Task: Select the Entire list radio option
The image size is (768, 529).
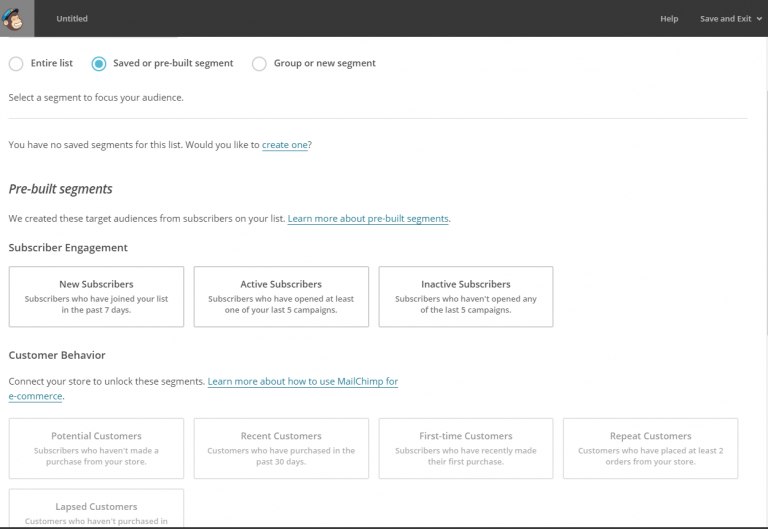Action: (16, 63)
